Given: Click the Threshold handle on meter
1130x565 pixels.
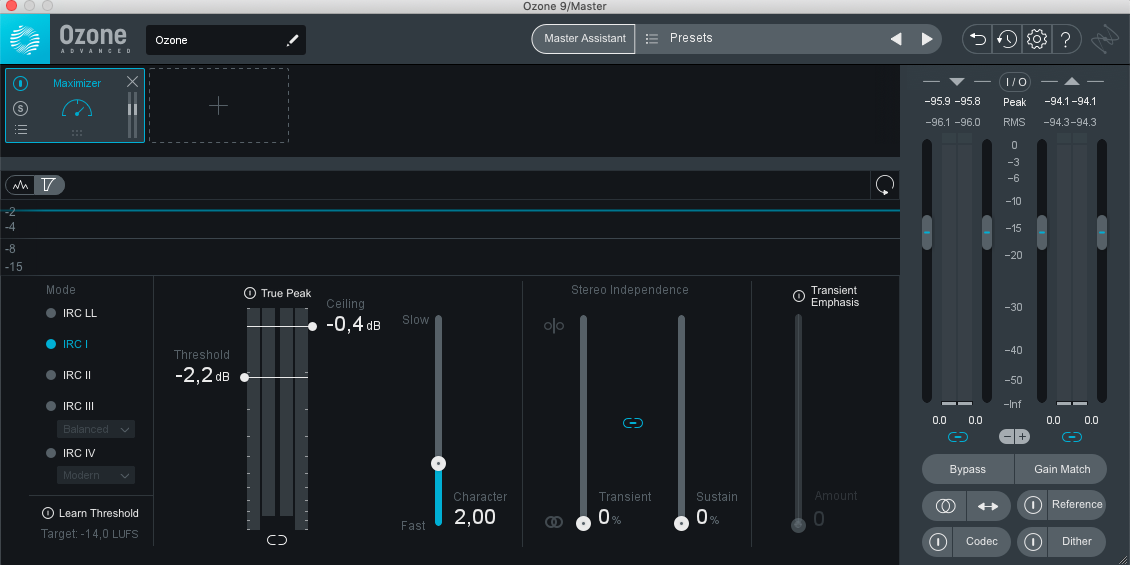Looking at the screenshot, I should [244, 377].
